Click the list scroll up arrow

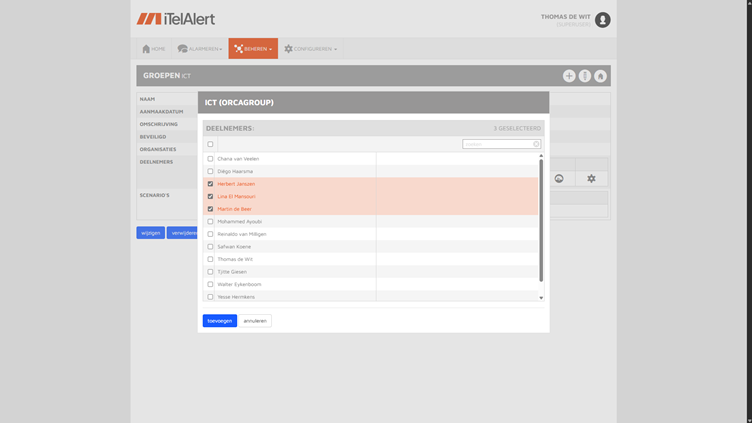pos(541,155)
